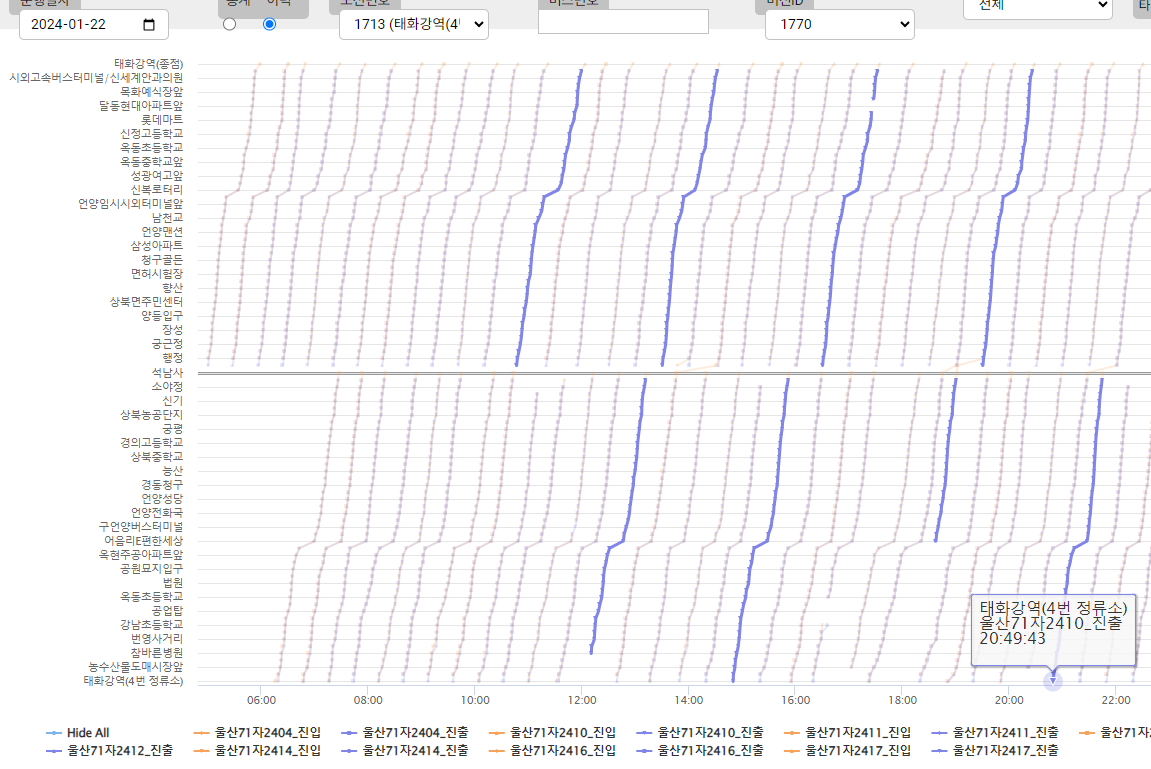
Task: Click highlighted data point at 20:49:43
Action: point(1052,681)
